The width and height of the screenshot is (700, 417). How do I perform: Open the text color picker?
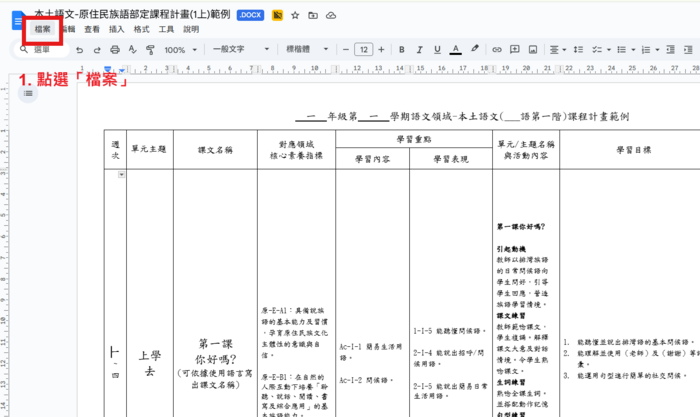tap(456, 49)
